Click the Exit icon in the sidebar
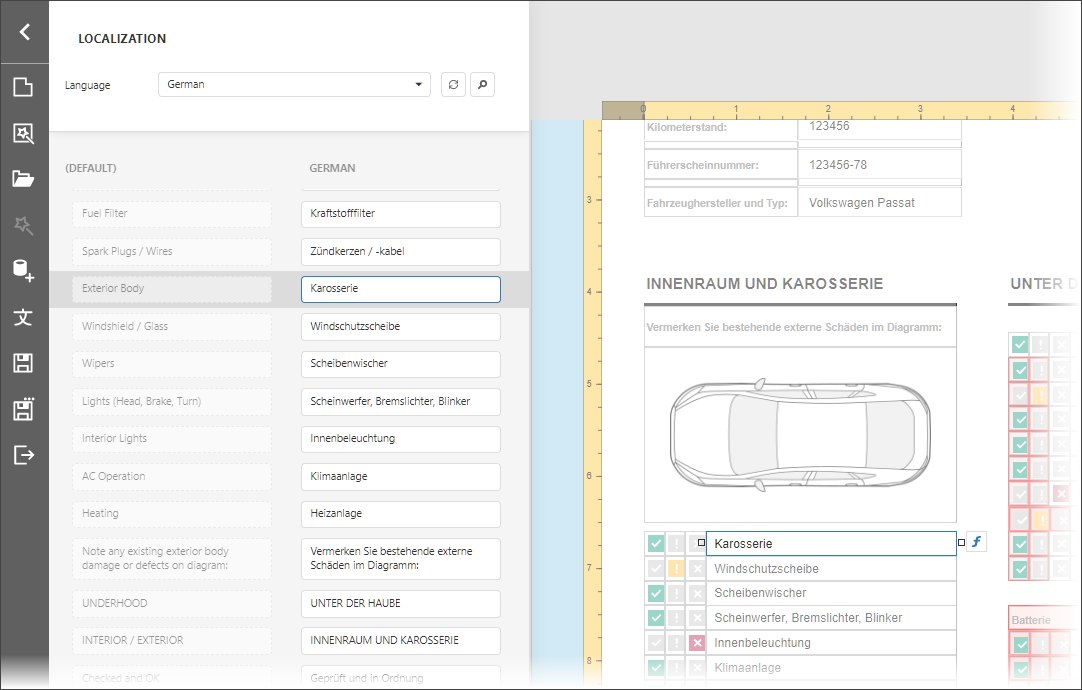The image size is (1082, 690). pyautogui.click(x=23, y=455)
